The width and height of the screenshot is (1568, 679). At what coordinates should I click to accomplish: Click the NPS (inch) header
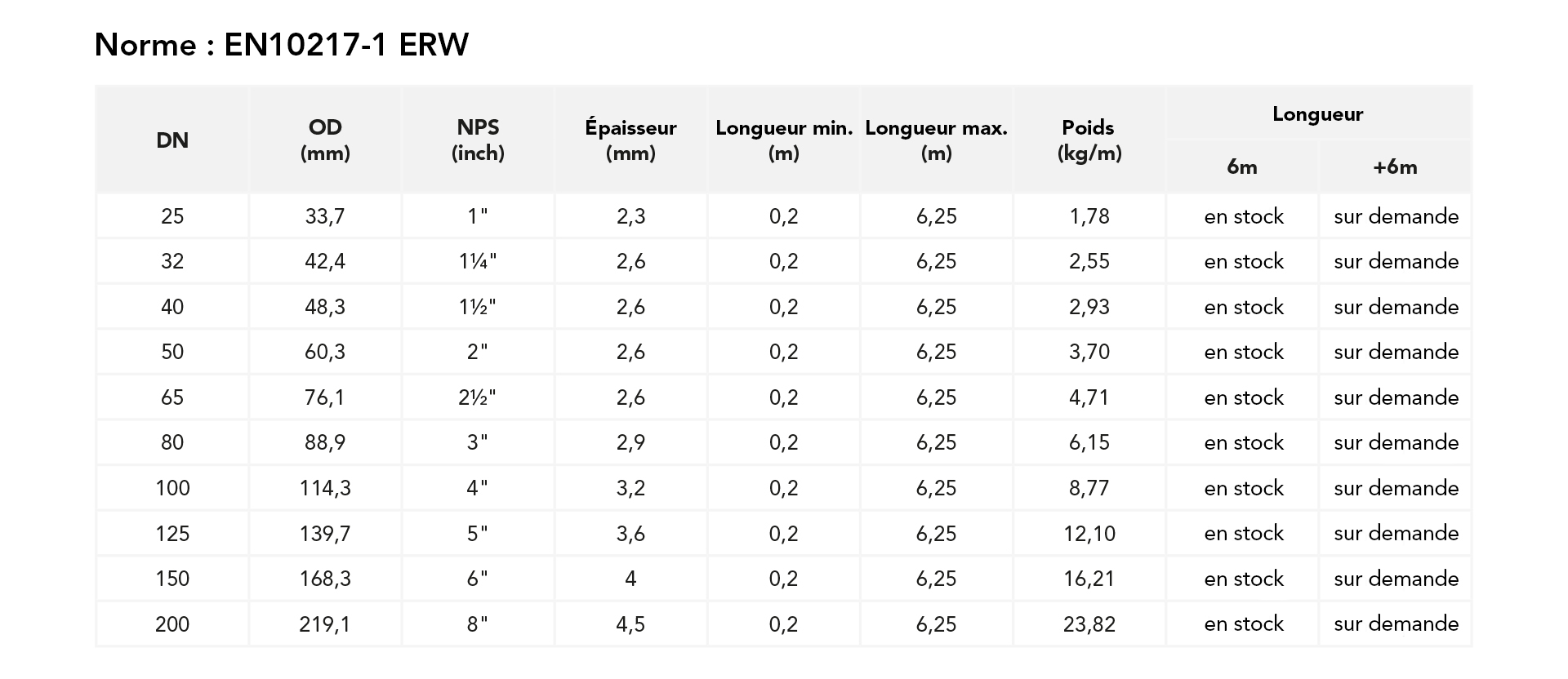coord(478,140)
